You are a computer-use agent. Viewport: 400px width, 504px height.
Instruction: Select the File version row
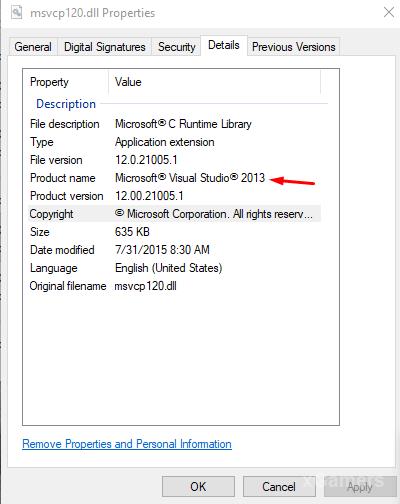coord(174,160)
